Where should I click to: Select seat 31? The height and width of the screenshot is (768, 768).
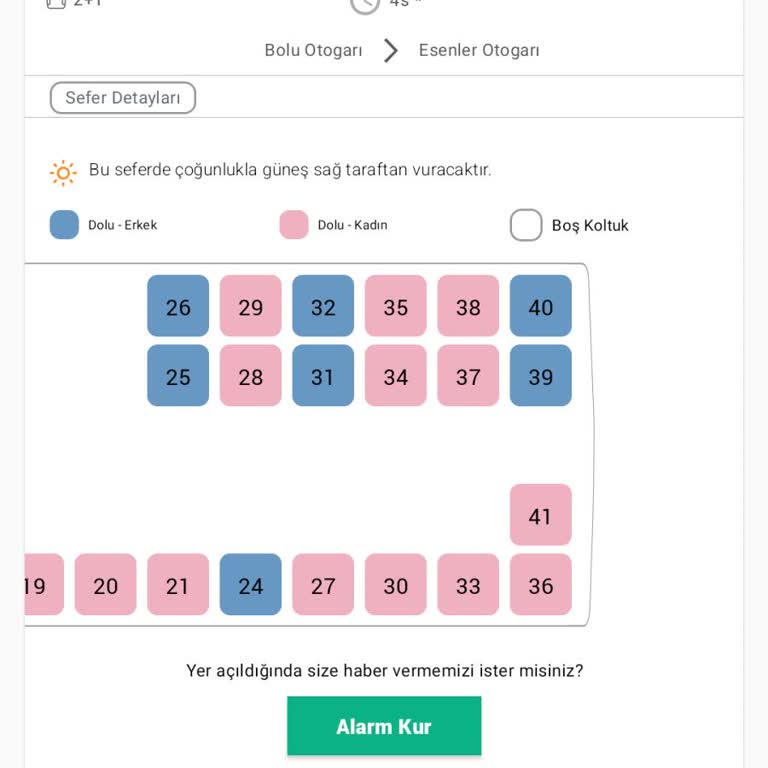click(x=322, y=376)
